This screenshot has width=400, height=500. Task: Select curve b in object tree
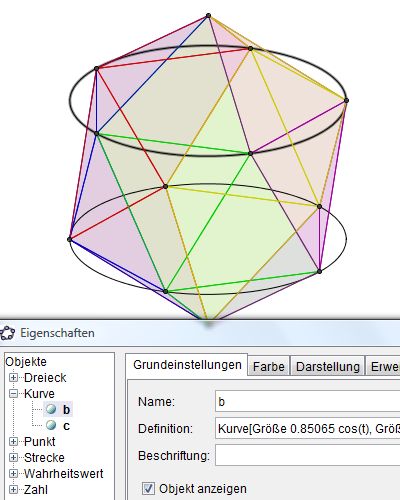pos(66,410)
